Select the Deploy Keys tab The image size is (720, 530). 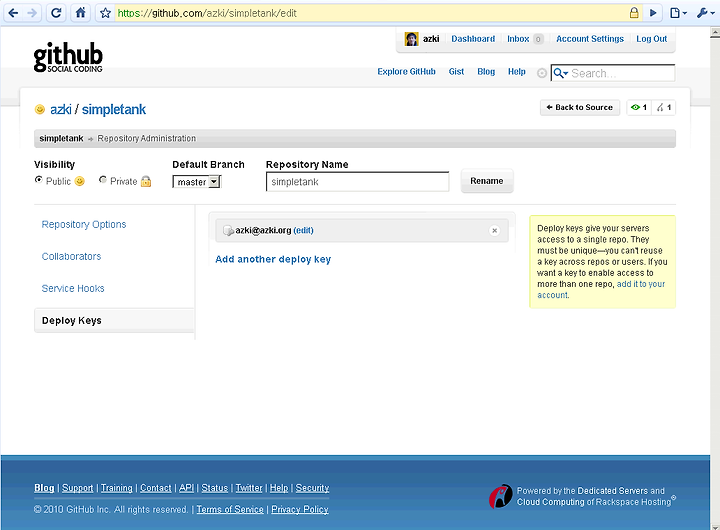coord(114,321)
